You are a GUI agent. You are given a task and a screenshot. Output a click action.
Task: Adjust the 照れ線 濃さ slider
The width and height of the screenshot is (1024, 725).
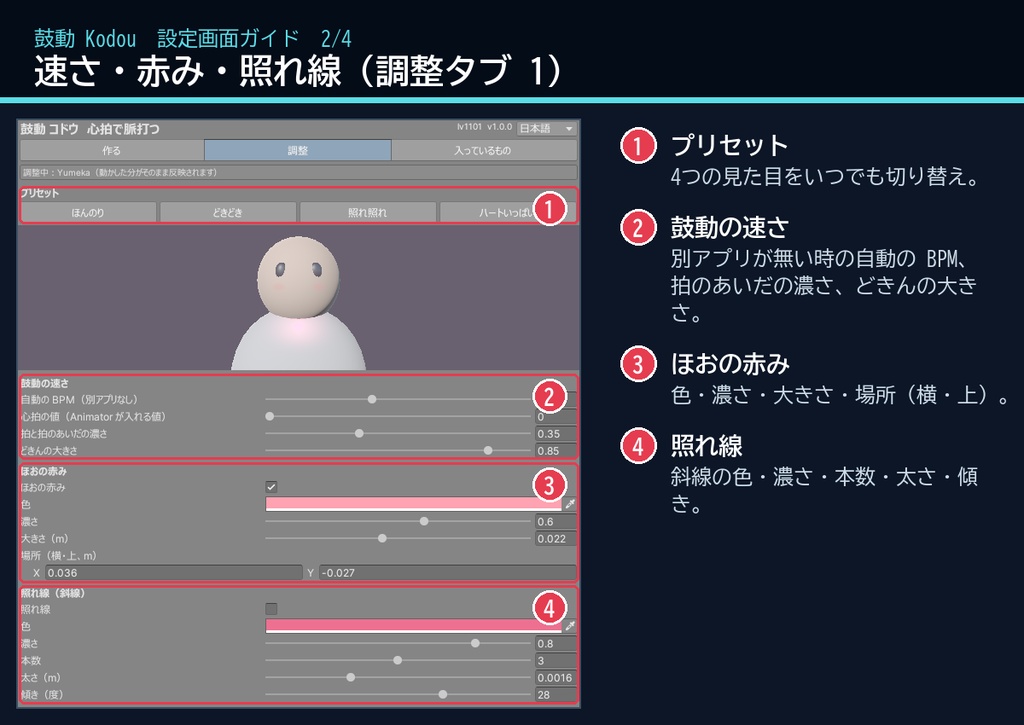click(x=398, y=643)
